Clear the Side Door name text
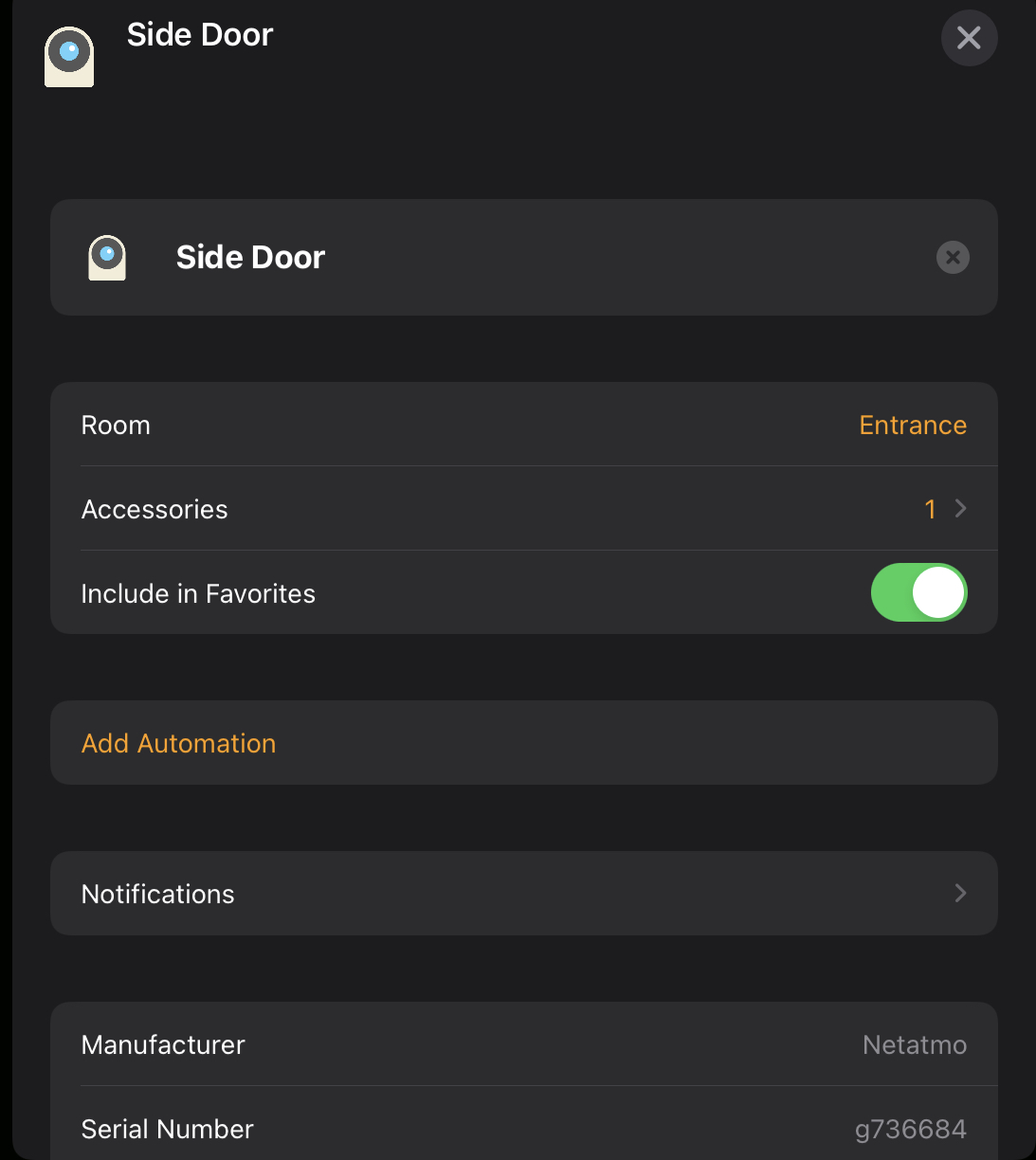The width and height of the screenshot is (1036, 1160). coord(953,257)
